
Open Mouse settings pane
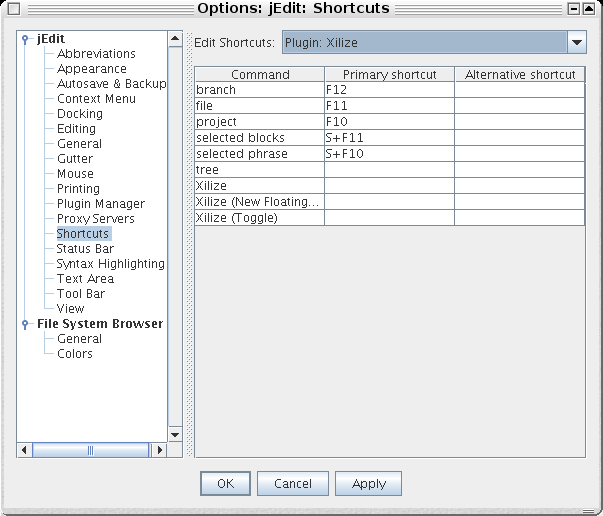75,173
